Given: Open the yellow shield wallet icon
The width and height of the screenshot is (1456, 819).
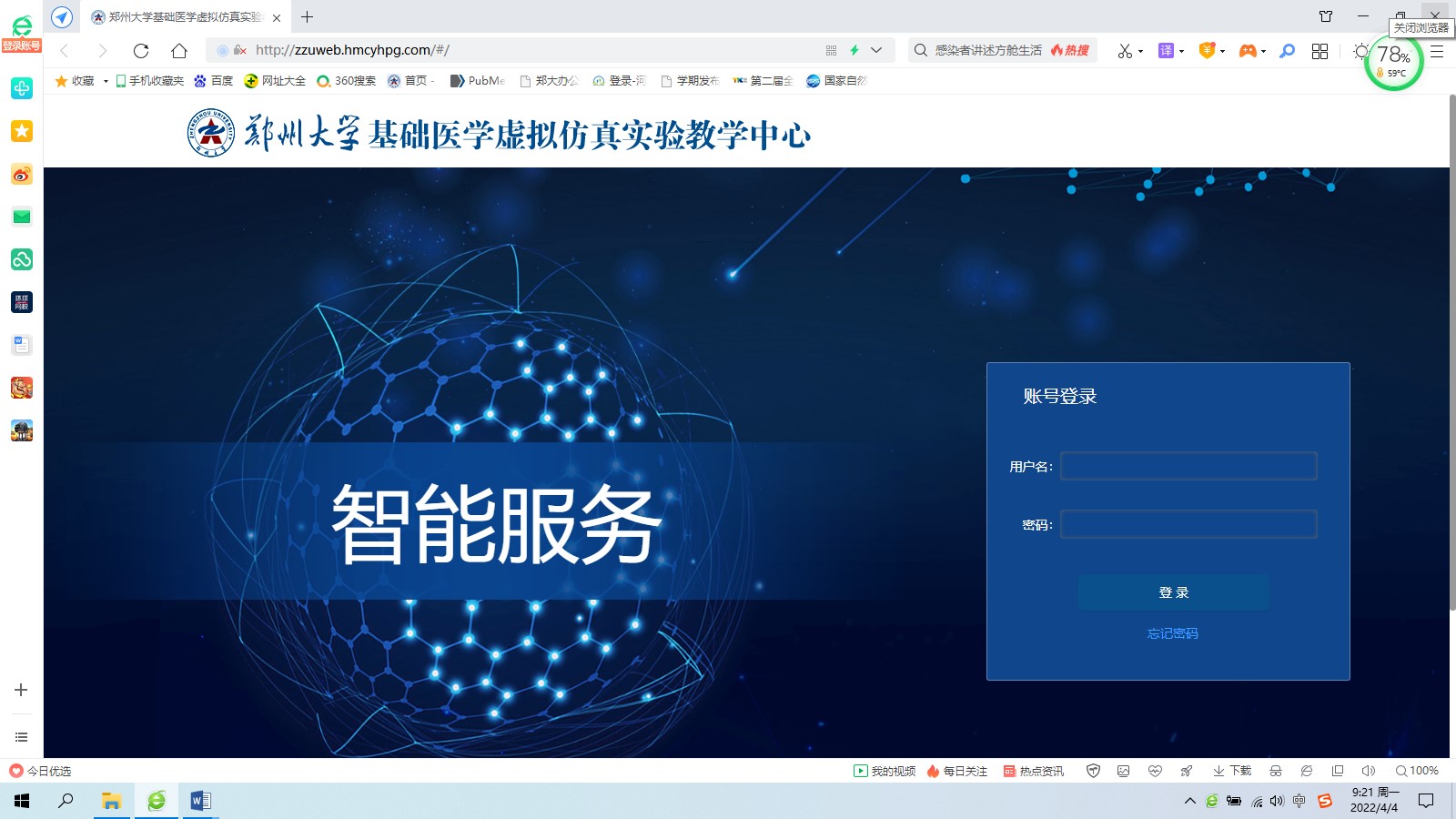Looking at the screenshot, I should (1207, 51).
